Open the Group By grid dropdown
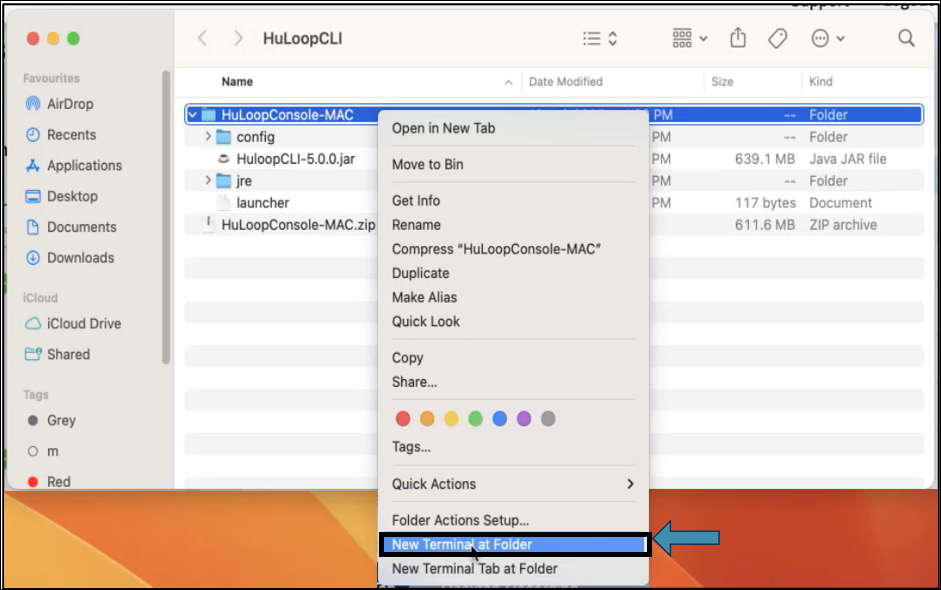This screenshot has height=590, width=941. tap(689, 38)
